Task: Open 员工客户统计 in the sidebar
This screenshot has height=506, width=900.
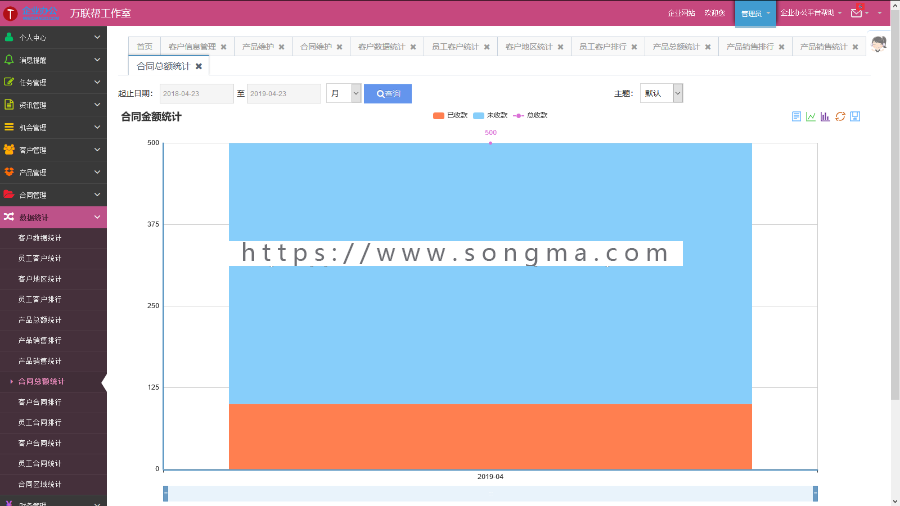Action: point(53,259)
